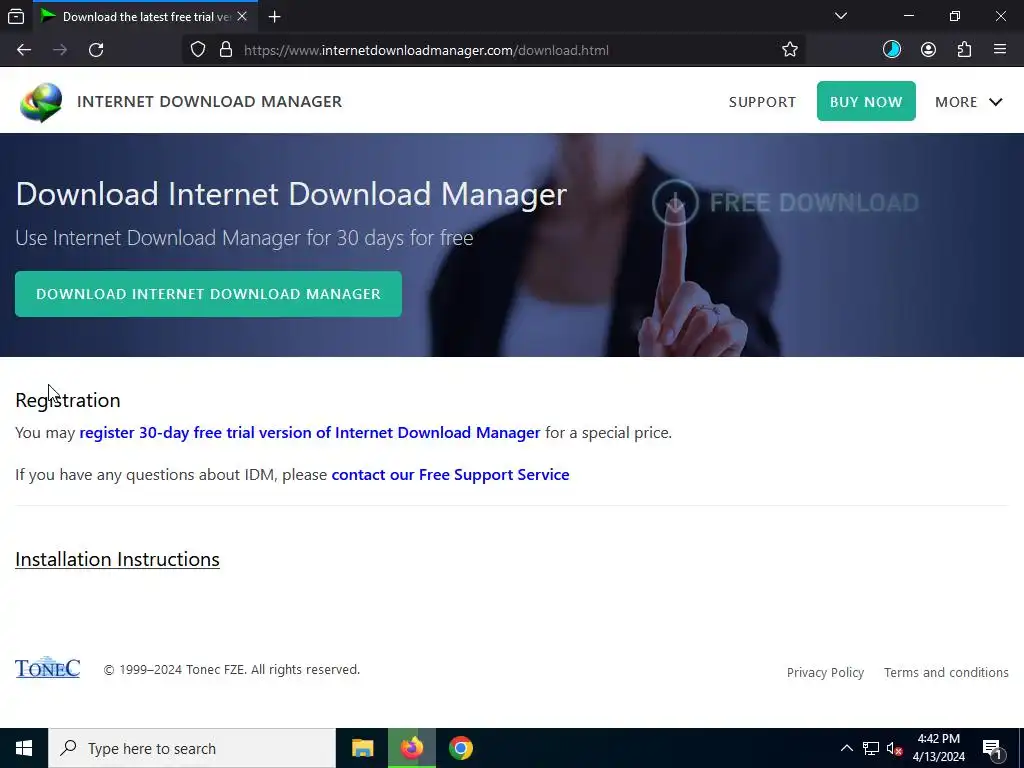Image resolution: width=1024 pixels, height=768 pixels.
Task: Open a new tab with the plus button
Action: pos(274,17)
